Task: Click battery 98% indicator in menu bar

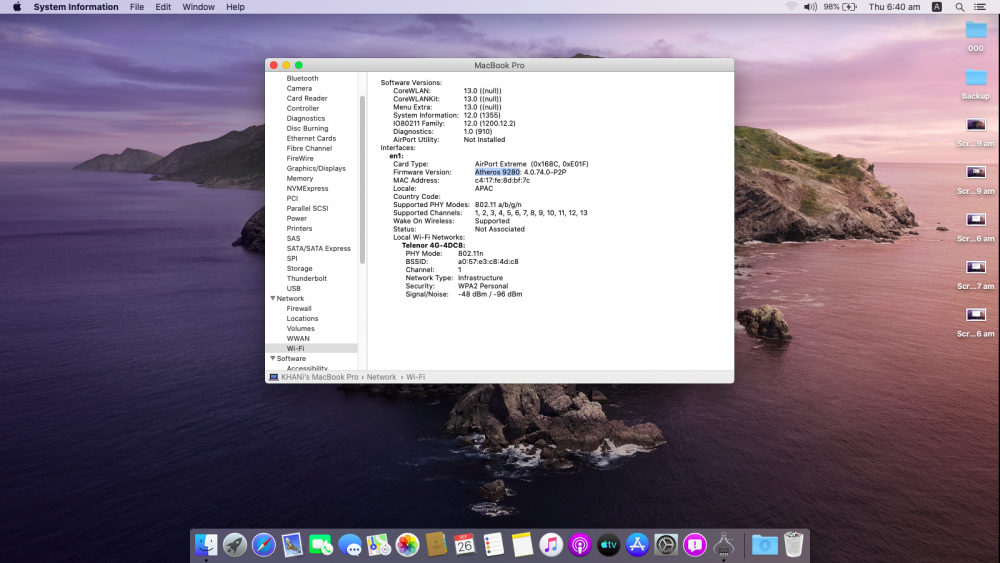Action: tap(840, 7)
